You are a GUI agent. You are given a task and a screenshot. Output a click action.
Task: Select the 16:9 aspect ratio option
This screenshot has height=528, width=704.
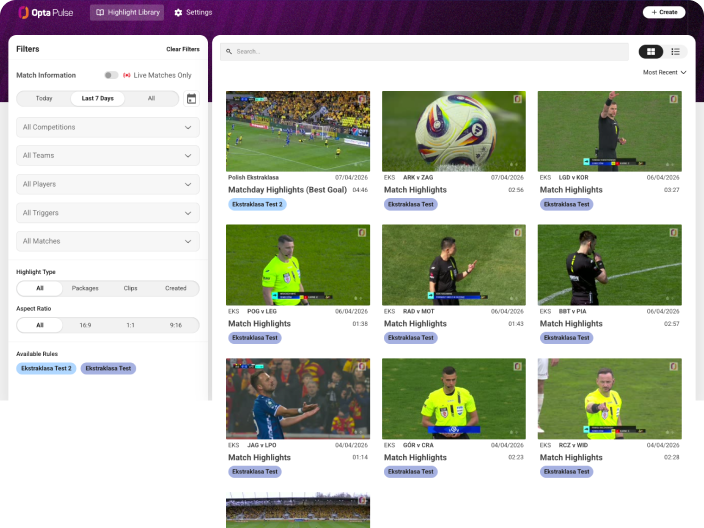point(85,325)
